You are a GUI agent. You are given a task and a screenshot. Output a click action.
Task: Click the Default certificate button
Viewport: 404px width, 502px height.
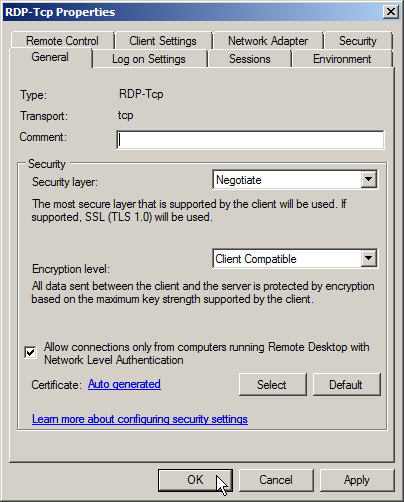point(346,384)
